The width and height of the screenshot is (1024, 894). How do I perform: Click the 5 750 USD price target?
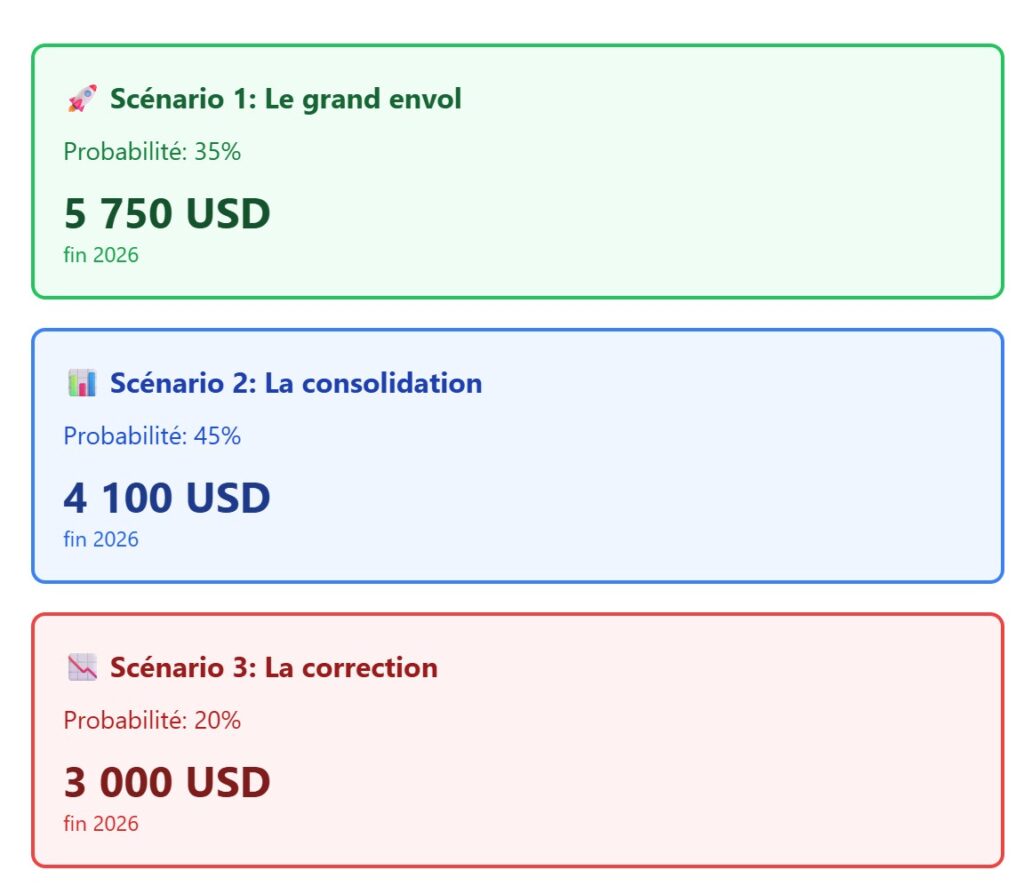point(167,214)
